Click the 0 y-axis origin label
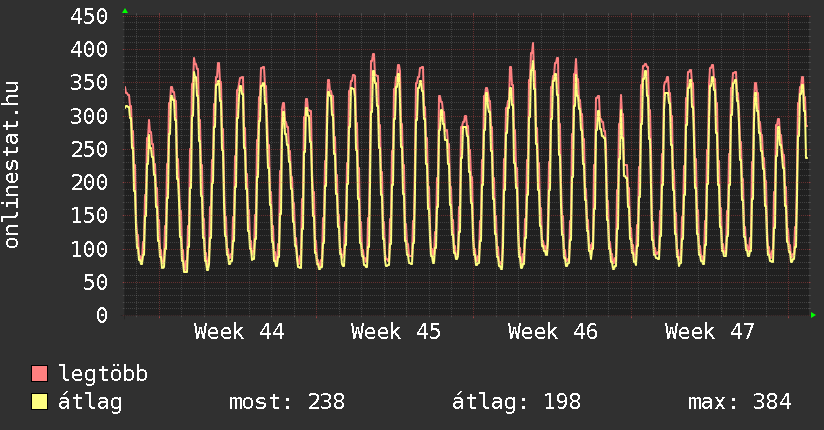This screenshot has height=430, width=824. [x=102, y=315]
